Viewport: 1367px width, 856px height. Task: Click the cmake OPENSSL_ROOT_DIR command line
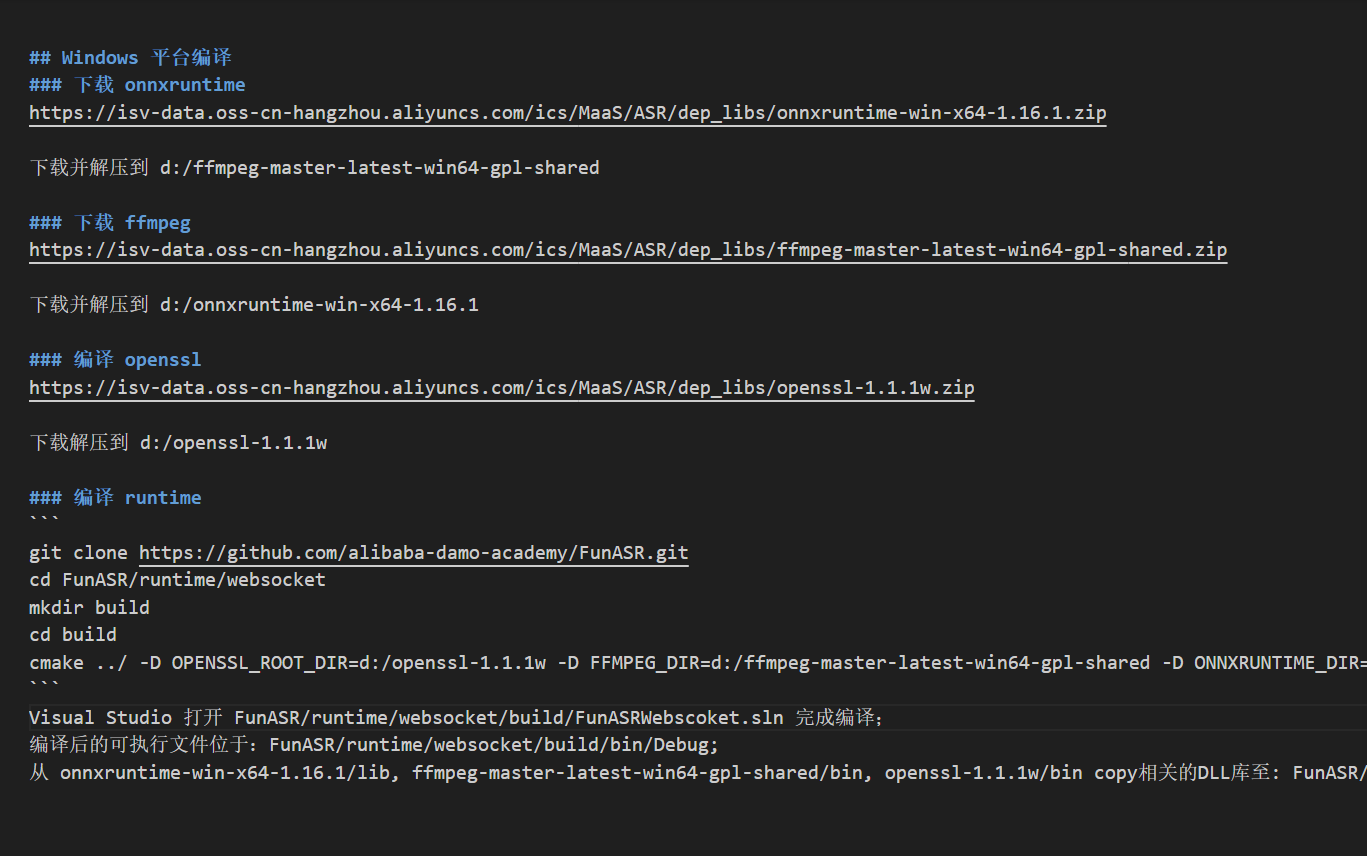click(x=698, y=663)
